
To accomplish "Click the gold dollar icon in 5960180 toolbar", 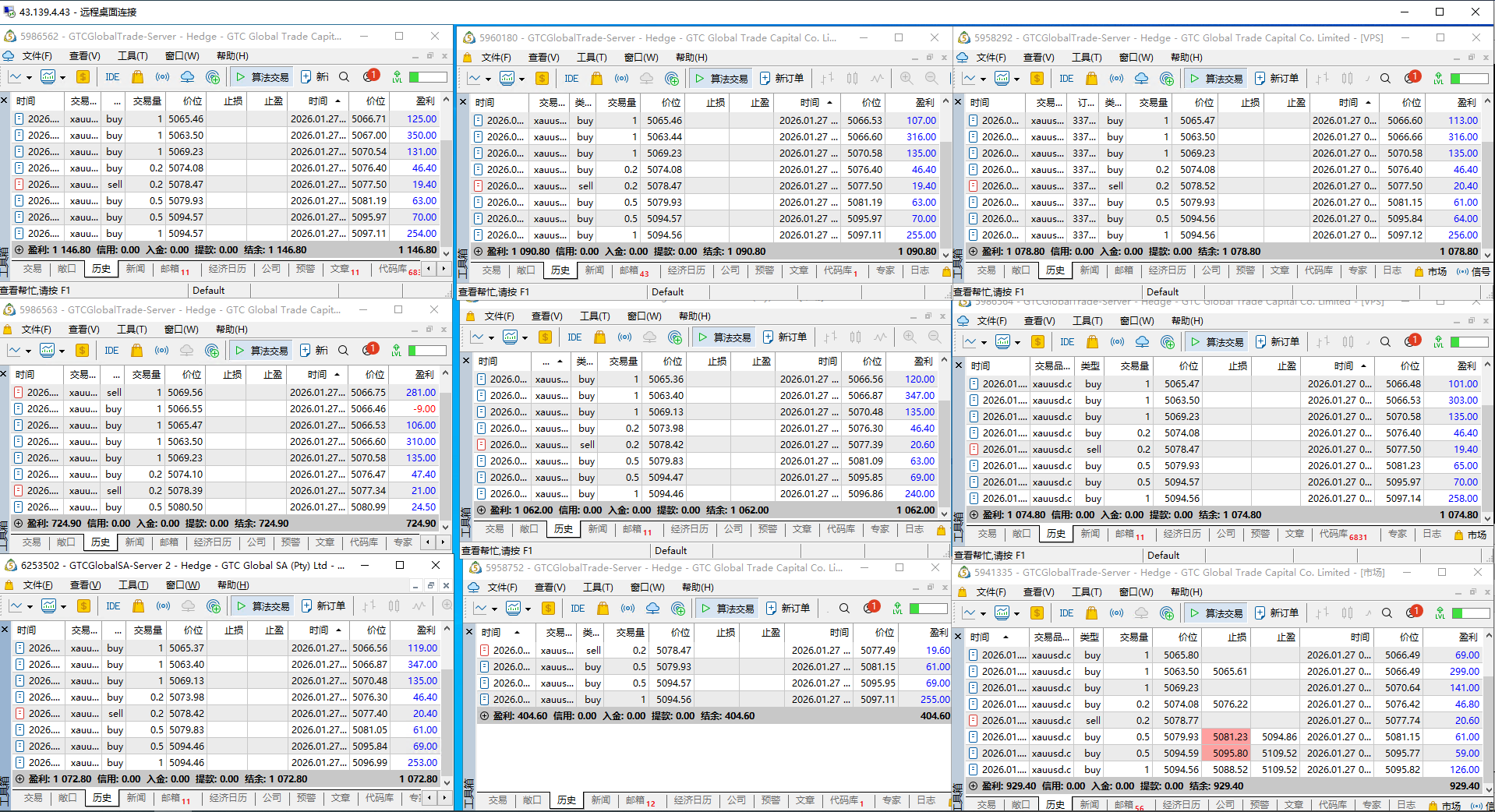I will (542, 79).
